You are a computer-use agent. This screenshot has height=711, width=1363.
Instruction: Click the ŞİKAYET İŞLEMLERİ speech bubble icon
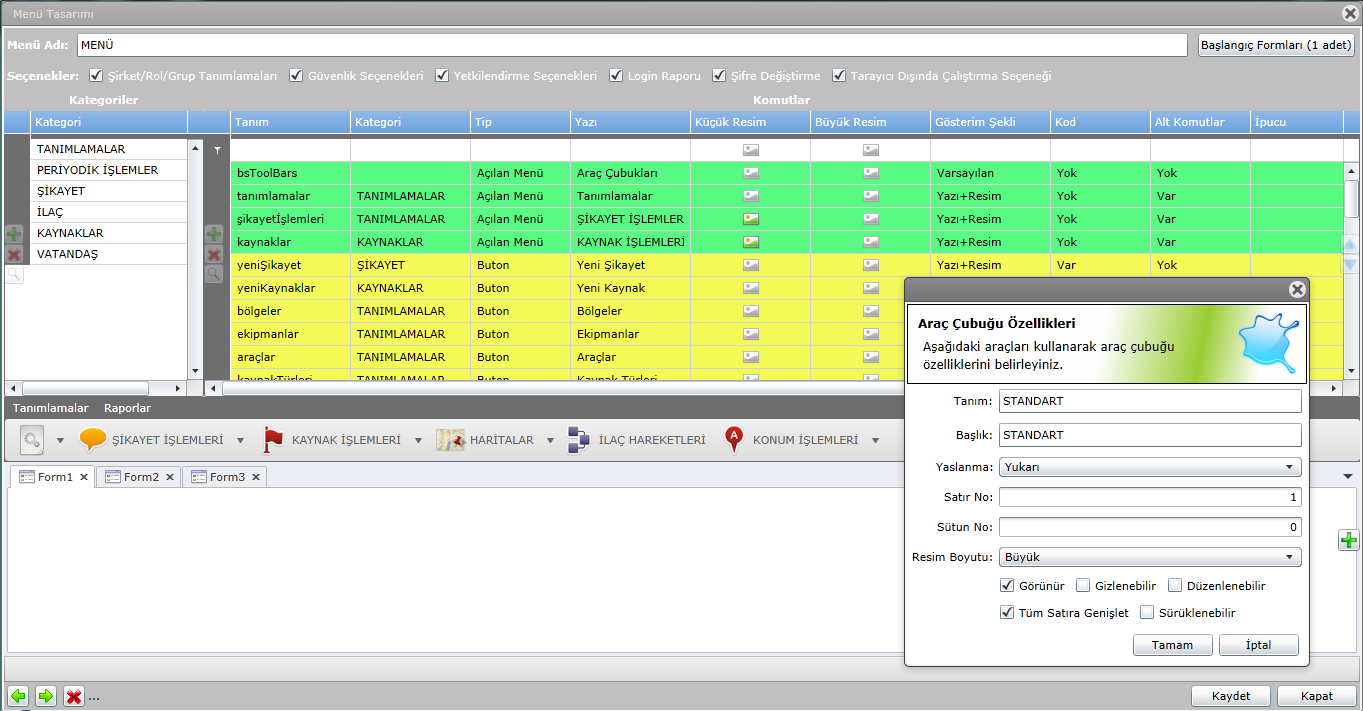pyautogui.click(x=93, y=440)
